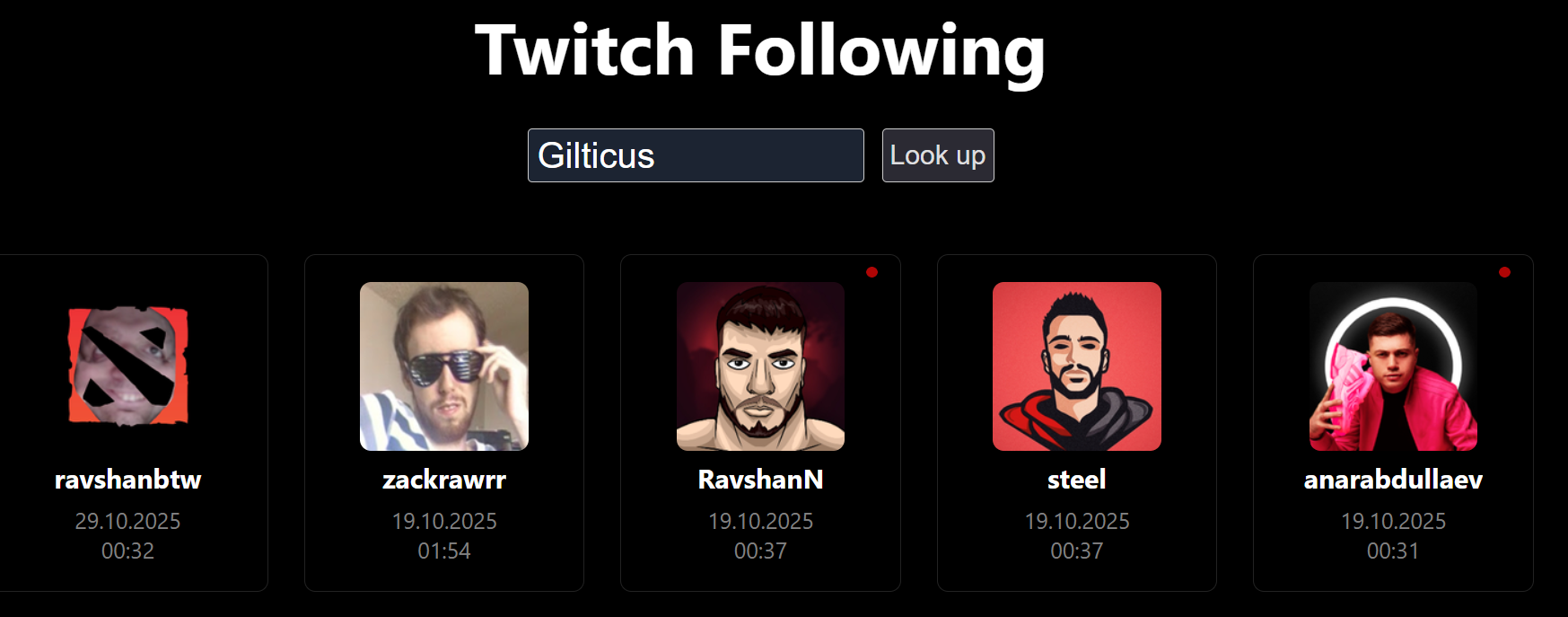Screen dimensions: 1568x617
Task: Focus the username field containing Gilticus
Action: click(x=696, y=155)
